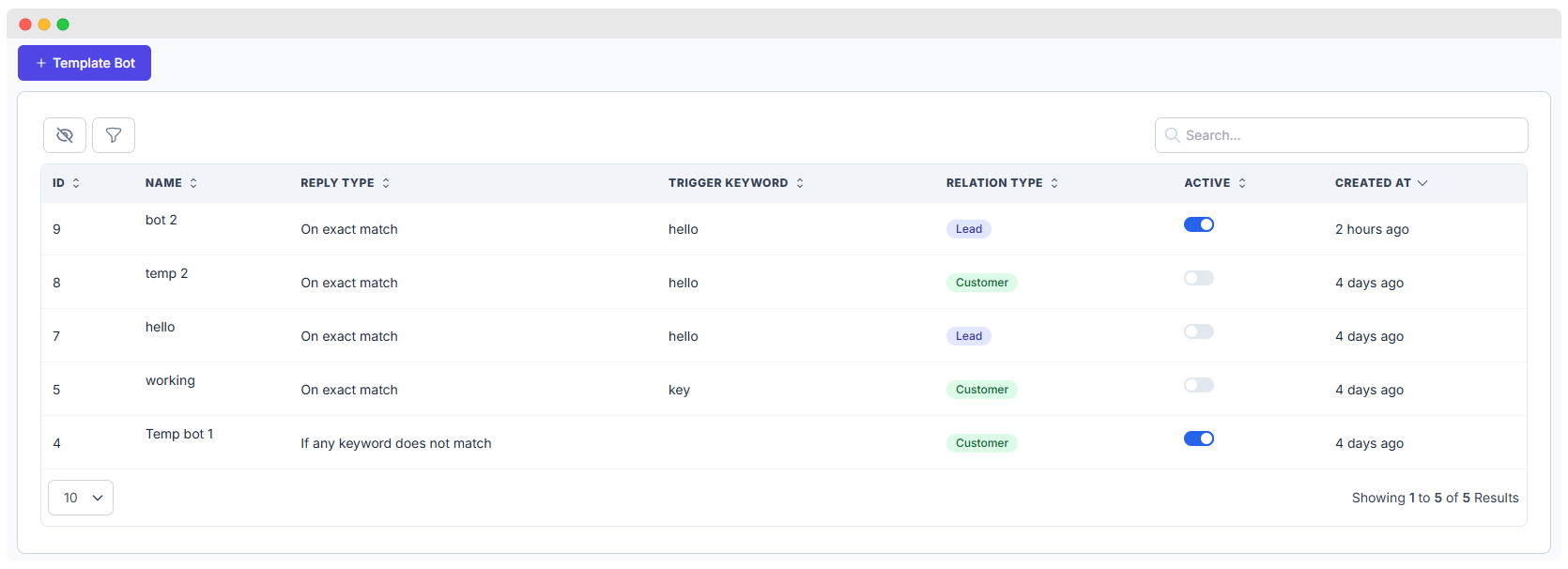Disable the active switch for bot 2
Viewport: 1568px width, 569px height.
pos(1199,224)
